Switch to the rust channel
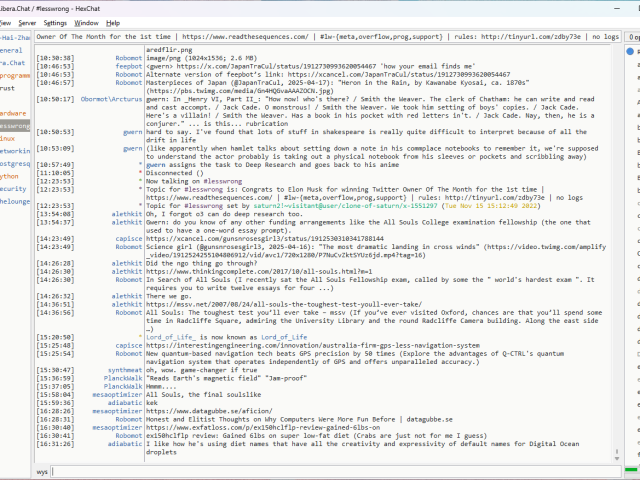 (x=8, y=88)
